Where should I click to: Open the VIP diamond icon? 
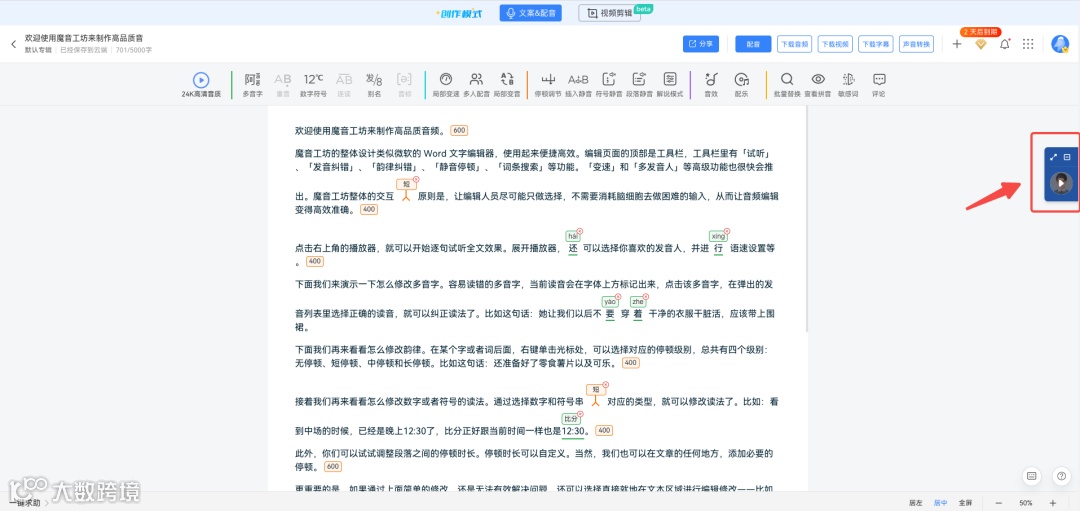[981, 44]
